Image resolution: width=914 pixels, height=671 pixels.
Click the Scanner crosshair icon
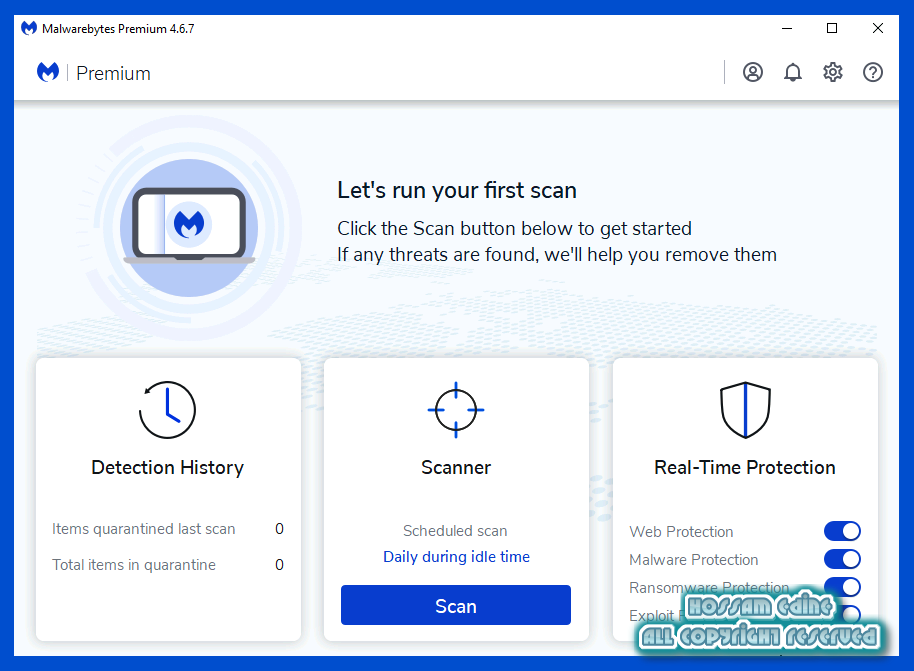[456, 410]
